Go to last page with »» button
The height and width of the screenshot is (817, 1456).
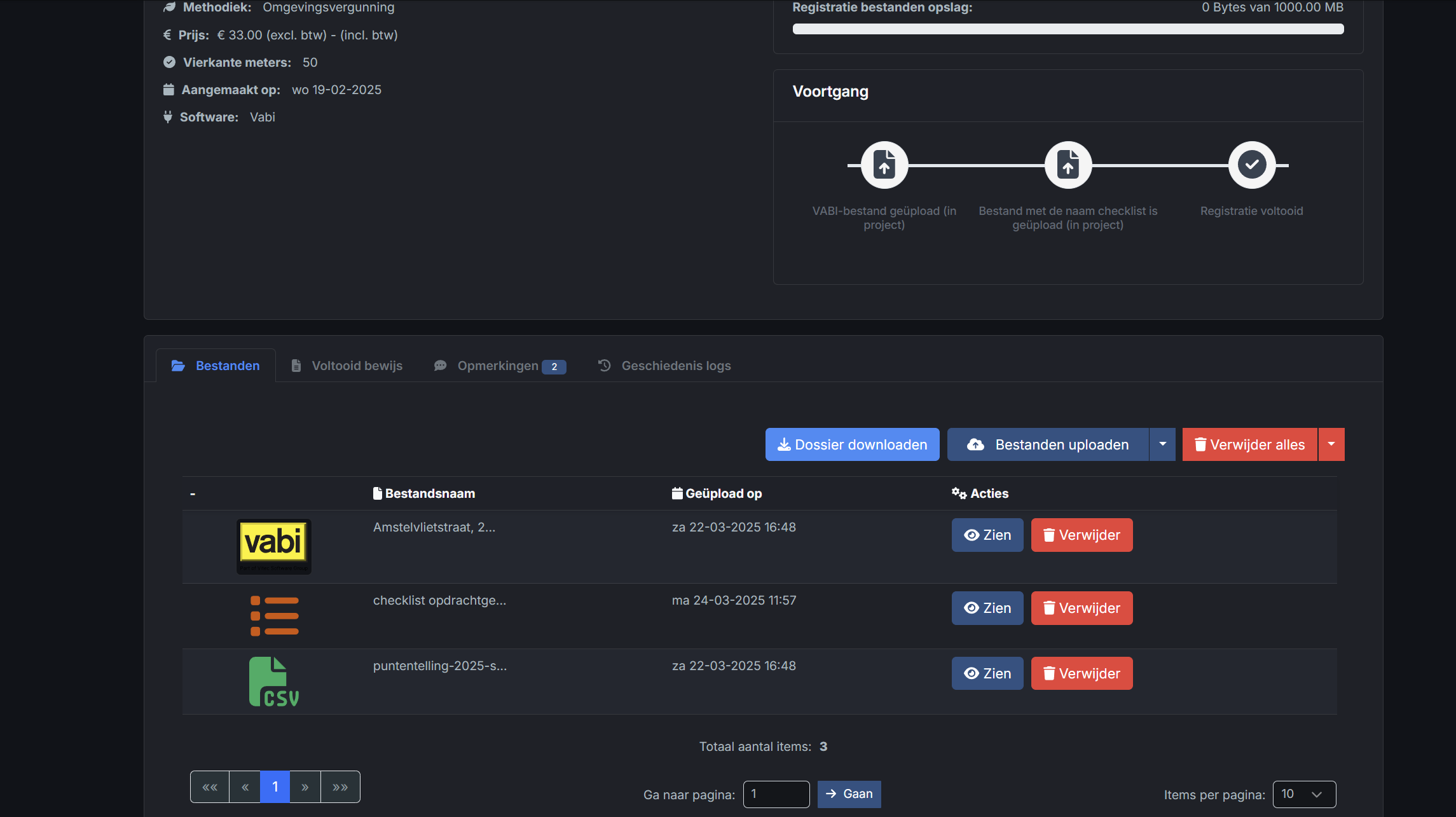[340, 786]
